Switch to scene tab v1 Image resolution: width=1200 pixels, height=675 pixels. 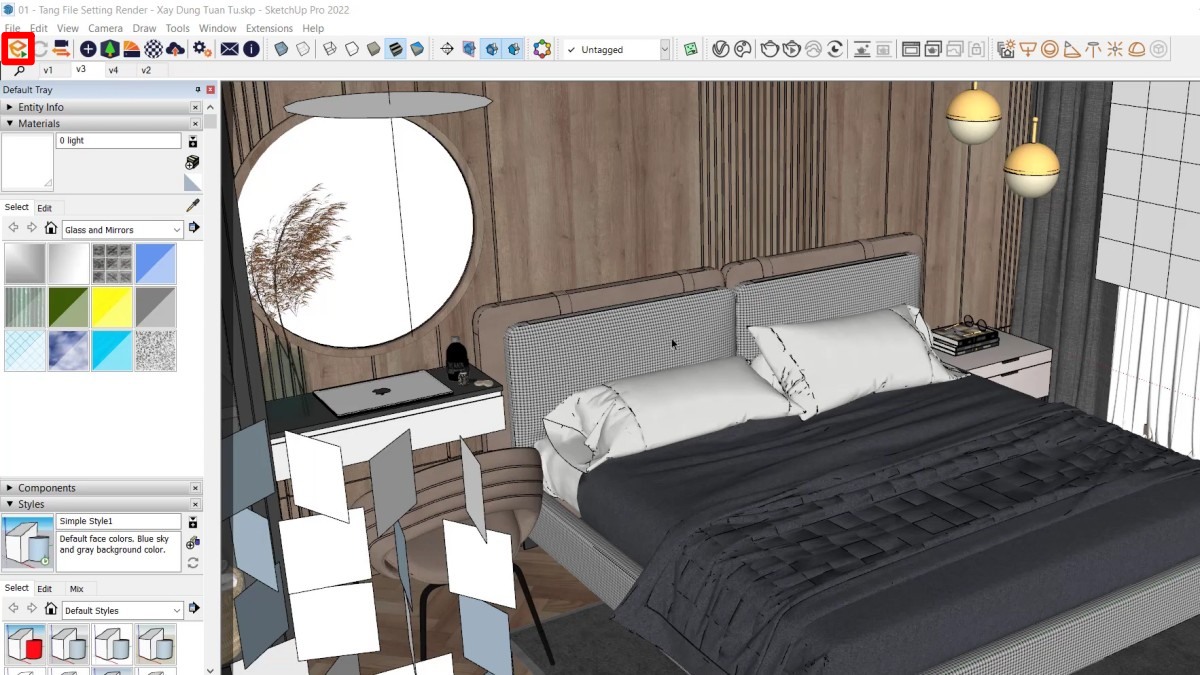coord(48,71)
